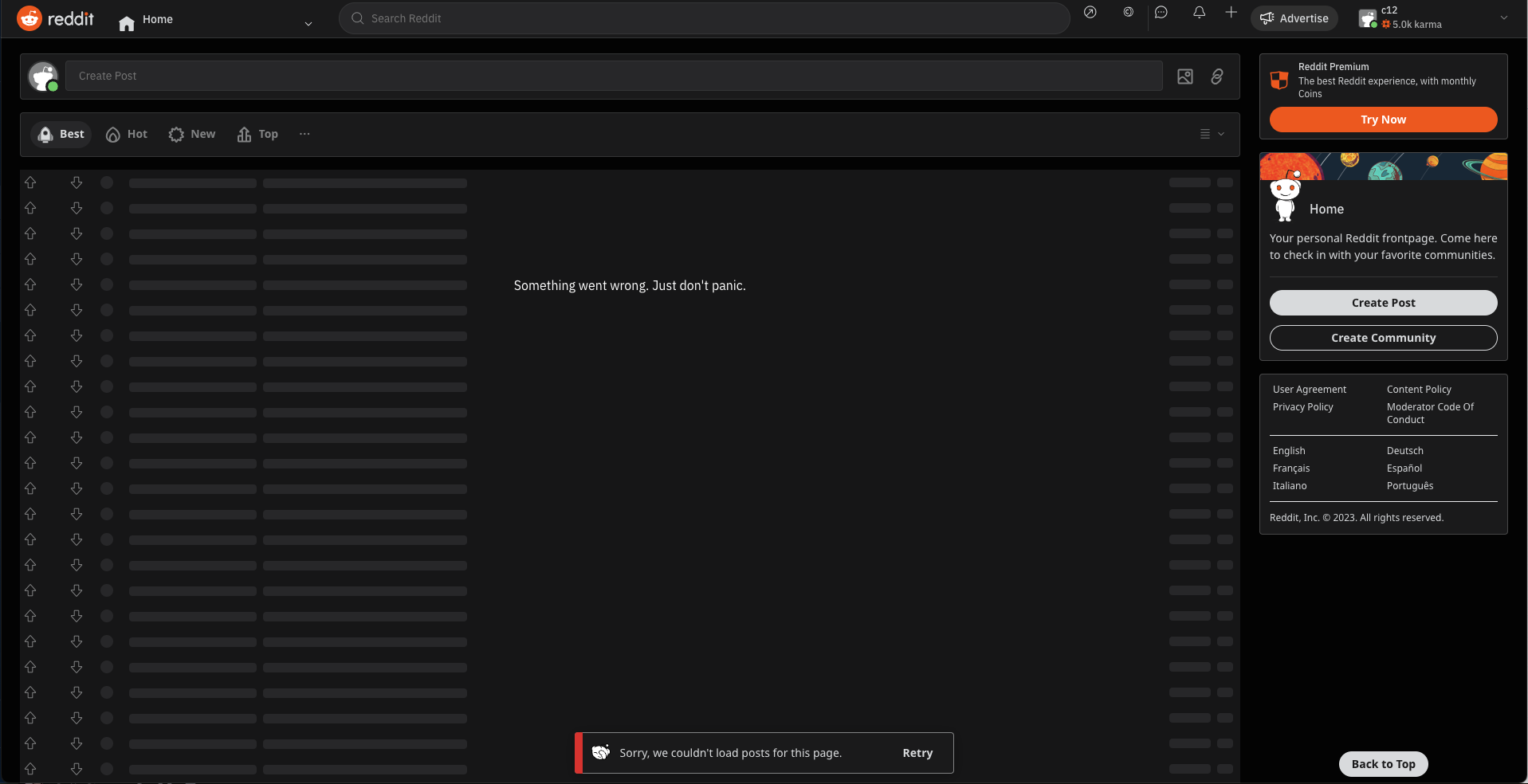1528x784 pixels.
Task: Open the notifications bell
Action: tap(1198, 13)
